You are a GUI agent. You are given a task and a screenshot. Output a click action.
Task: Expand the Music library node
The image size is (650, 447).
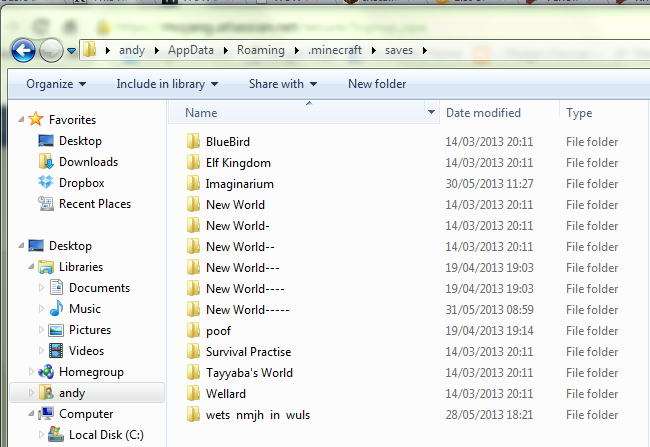[x=41, y=309]
